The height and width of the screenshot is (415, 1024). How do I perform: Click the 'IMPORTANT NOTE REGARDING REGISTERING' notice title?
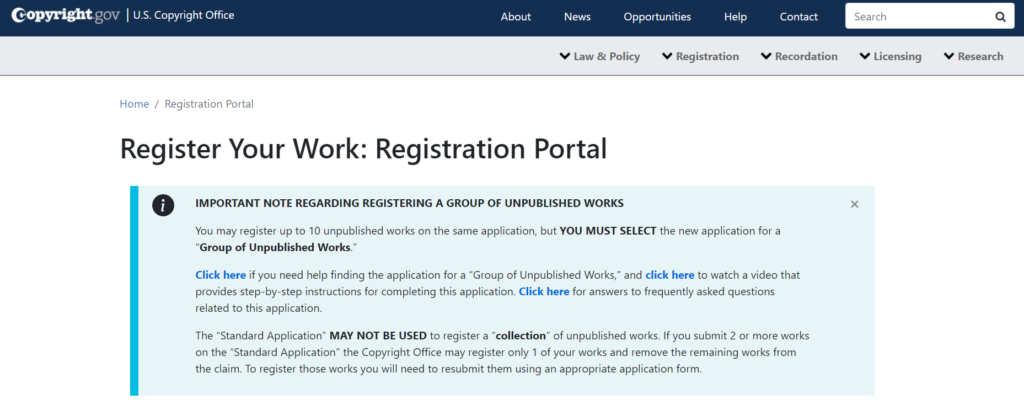click(409, 203)
